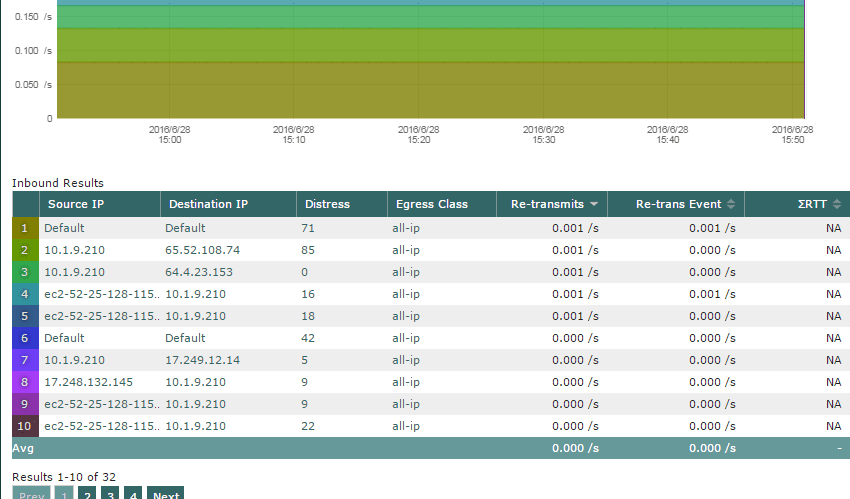
Task: Click the Prev page button
Action: (31, 494)
